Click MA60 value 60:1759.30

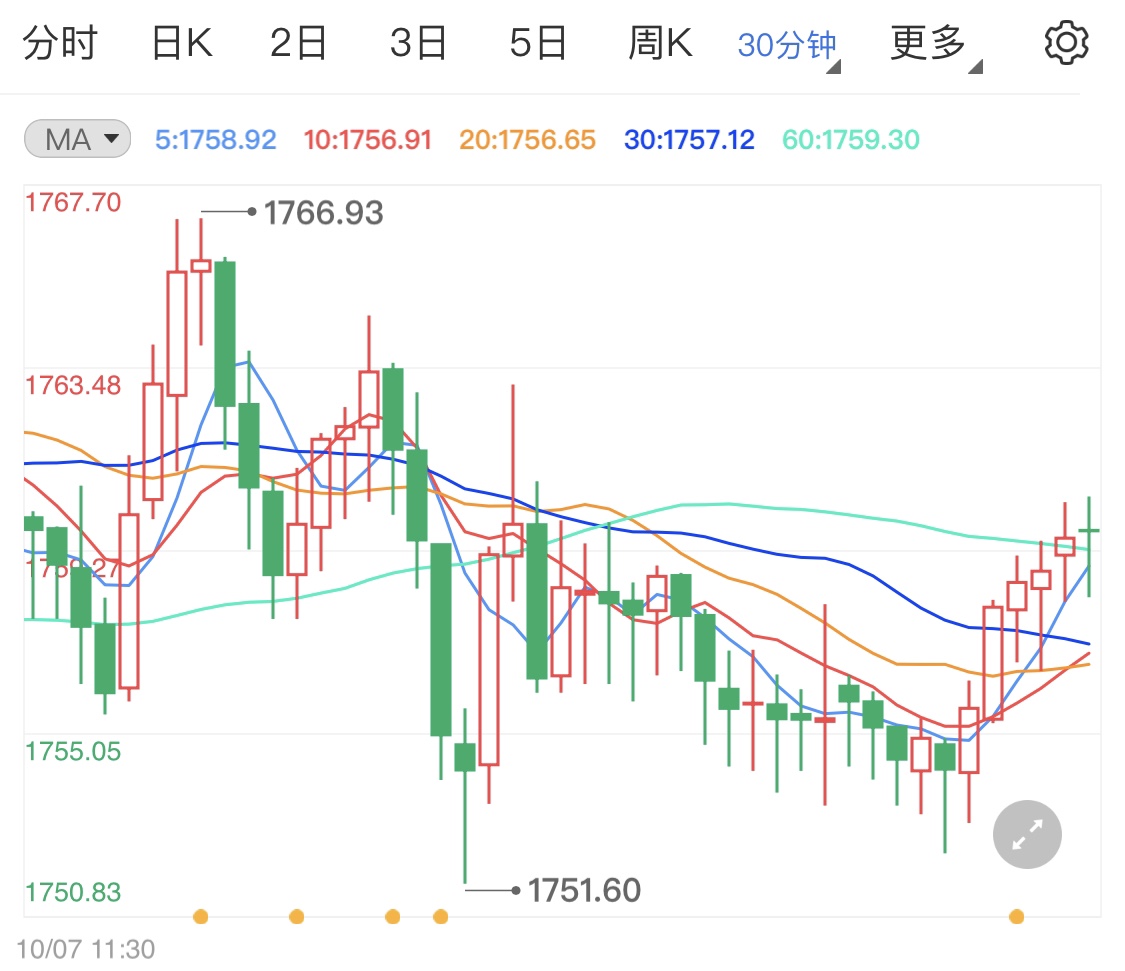point(850,139)
